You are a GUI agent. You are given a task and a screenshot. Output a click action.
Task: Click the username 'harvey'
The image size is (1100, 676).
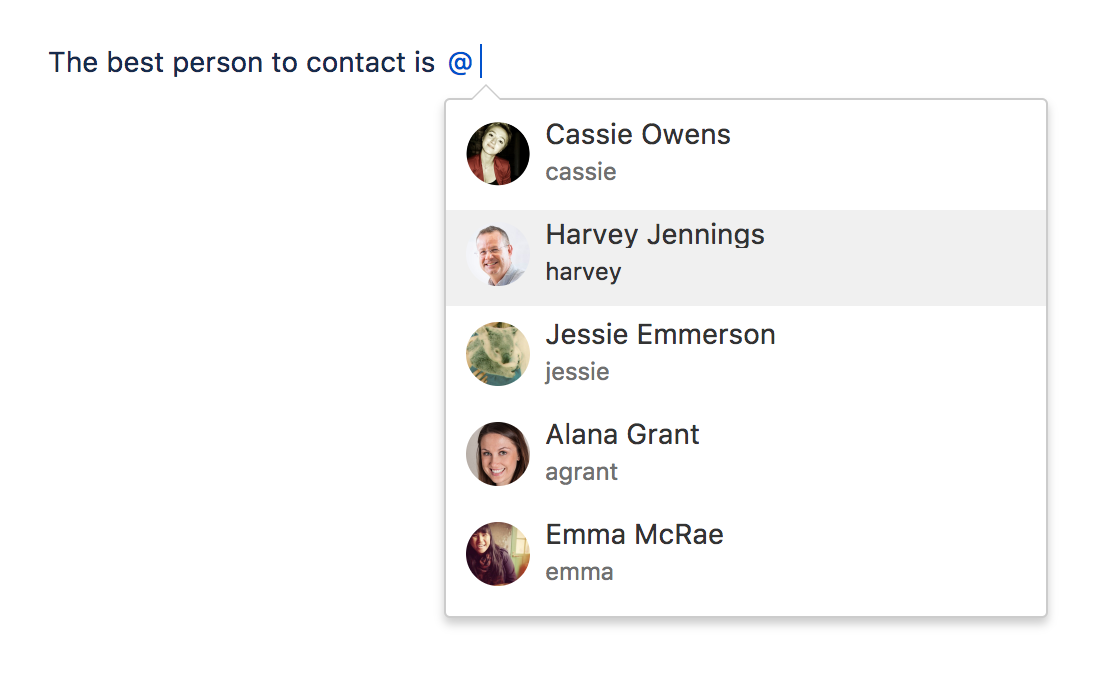pyautogui.click(x=584, y=273)
